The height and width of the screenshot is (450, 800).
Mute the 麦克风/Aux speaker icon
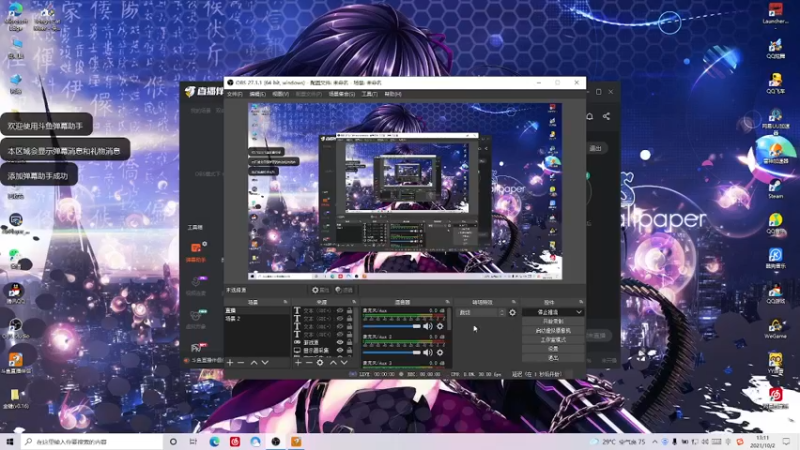click(428, 326)
